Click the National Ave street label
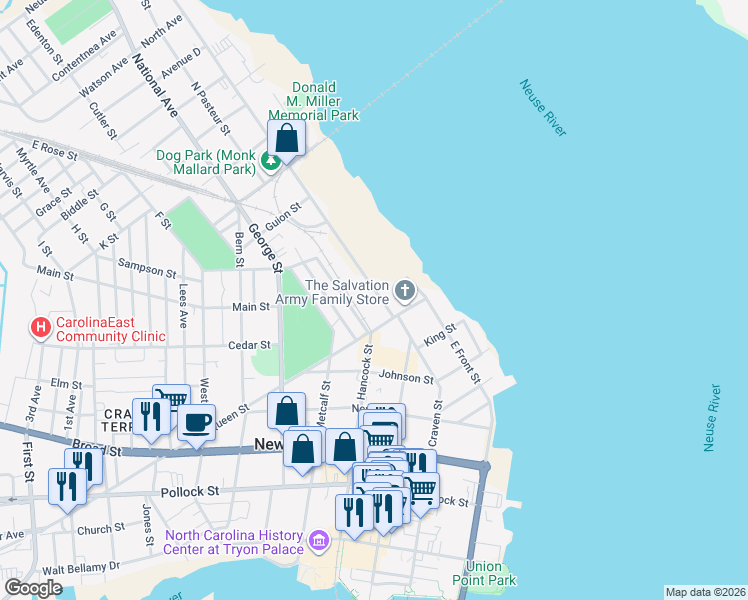 pyautogui.click(x=155, y=85)
